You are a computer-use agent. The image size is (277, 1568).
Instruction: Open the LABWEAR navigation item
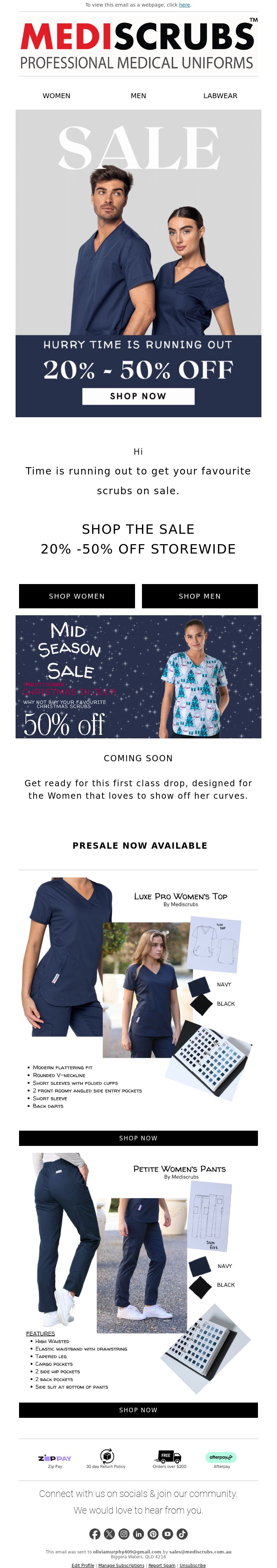[221, 96]
